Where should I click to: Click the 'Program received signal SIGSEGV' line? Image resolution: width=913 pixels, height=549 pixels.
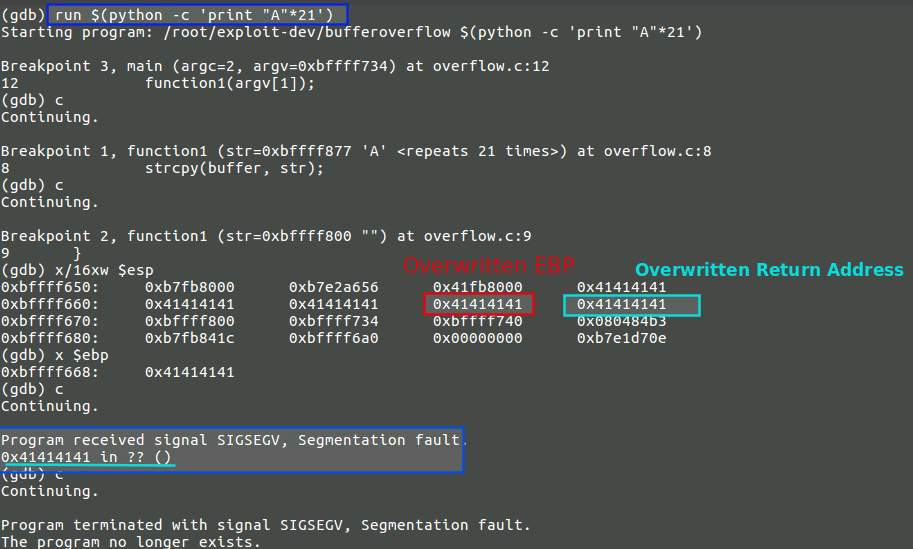tap(230, 440)
